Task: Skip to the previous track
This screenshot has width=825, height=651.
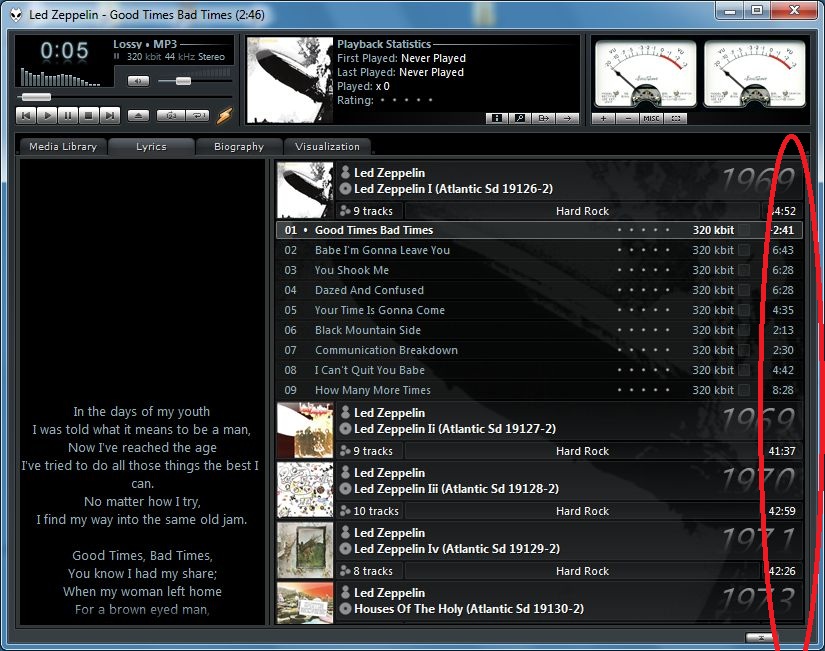Action: [26, 115]
